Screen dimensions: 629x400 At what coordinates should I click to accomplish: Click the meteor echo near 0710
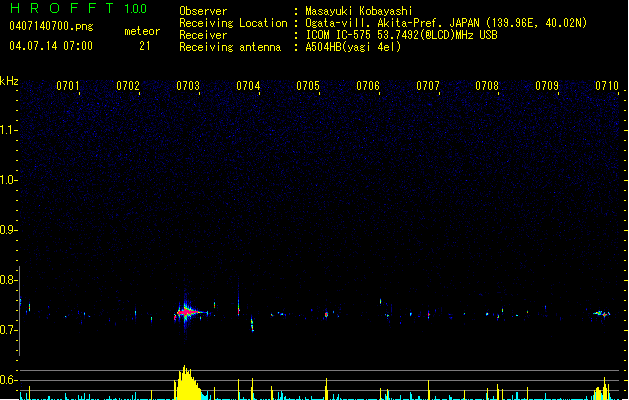pyautogui.click(x=601, y=313)
